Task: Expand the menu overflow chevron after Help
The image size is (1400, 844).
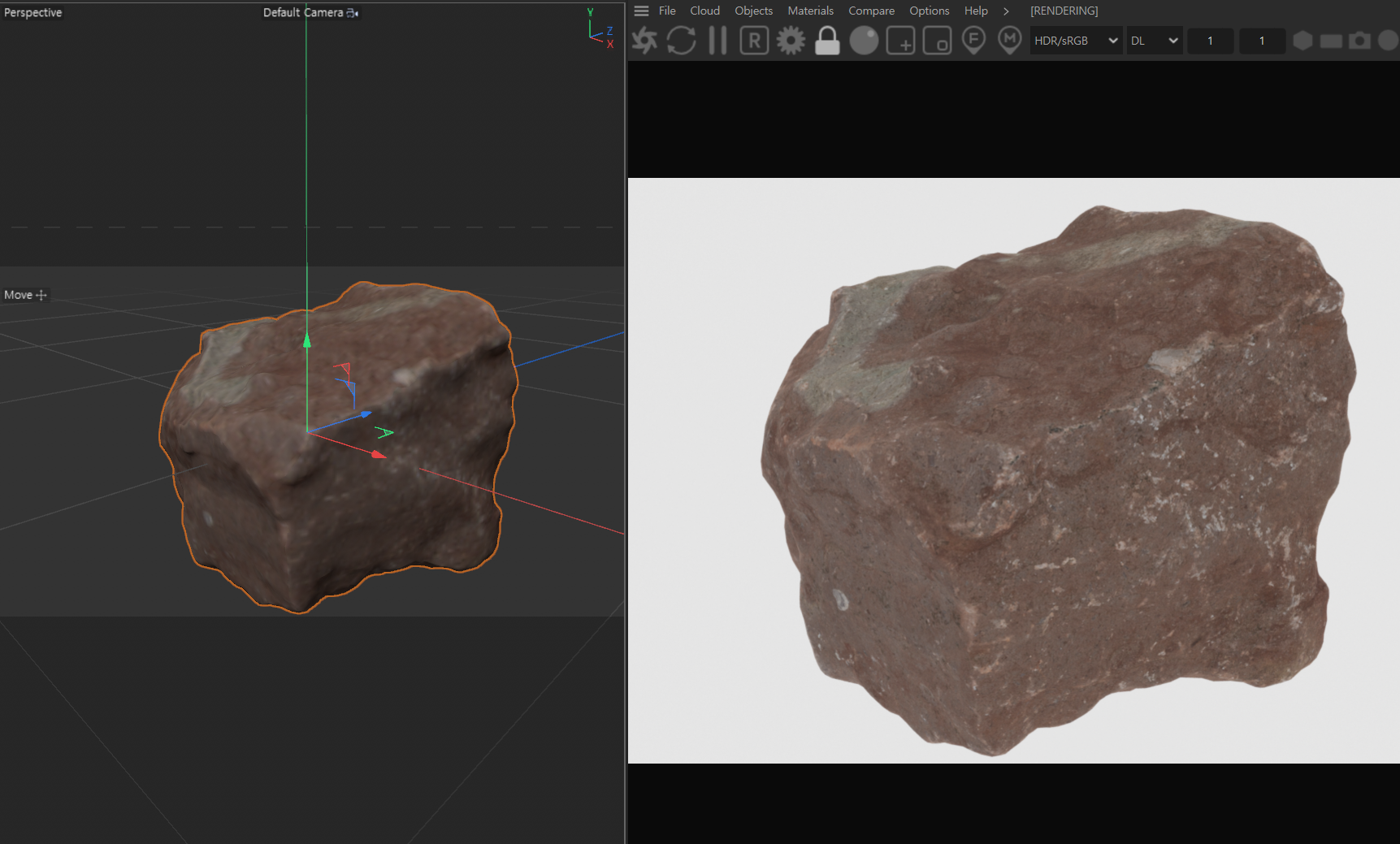Action: [x=1006, y=11]
